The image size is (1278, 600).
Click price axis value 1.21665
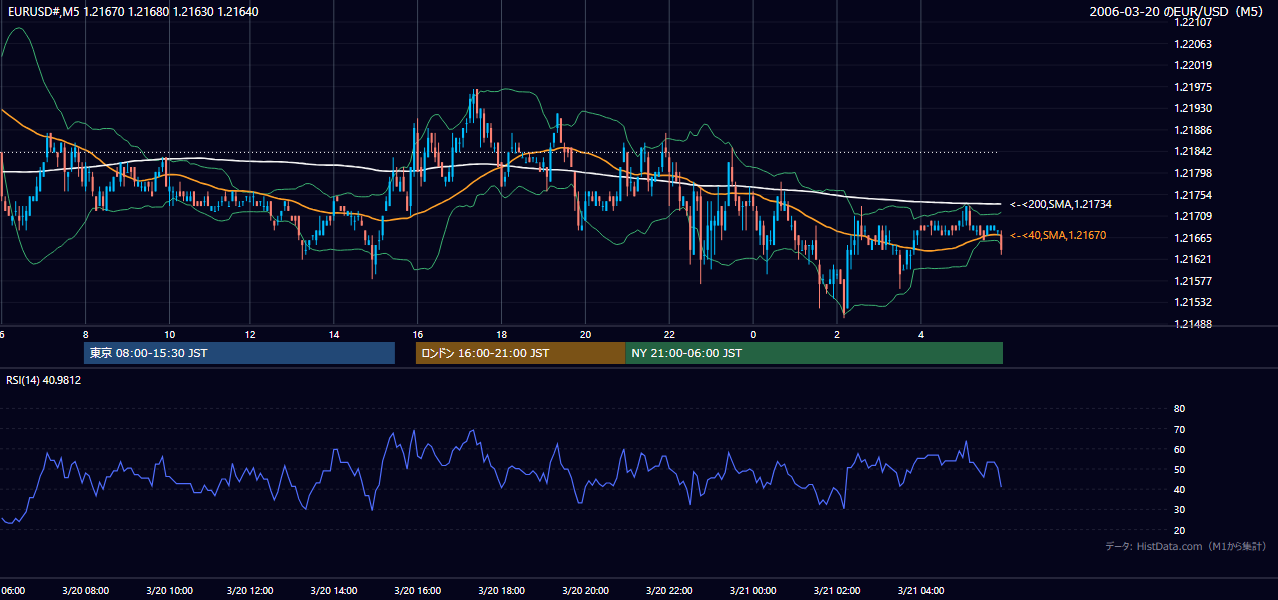pyautogui.click(x=1191, y=238)
